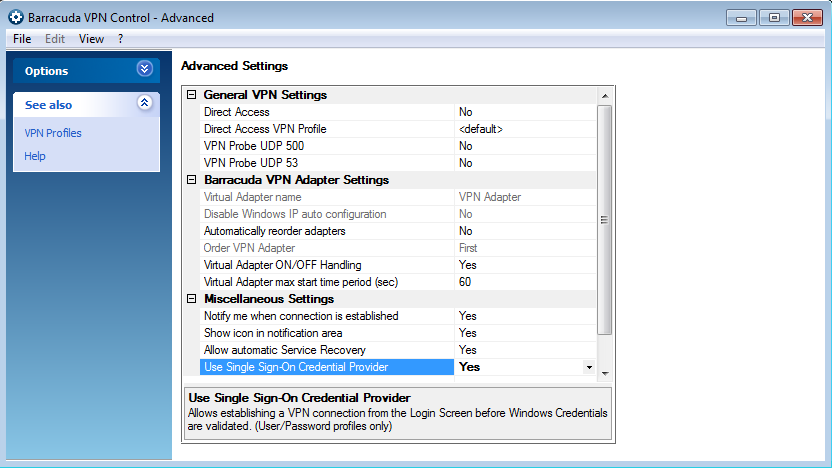Open the ? help menu

[121, 39]
